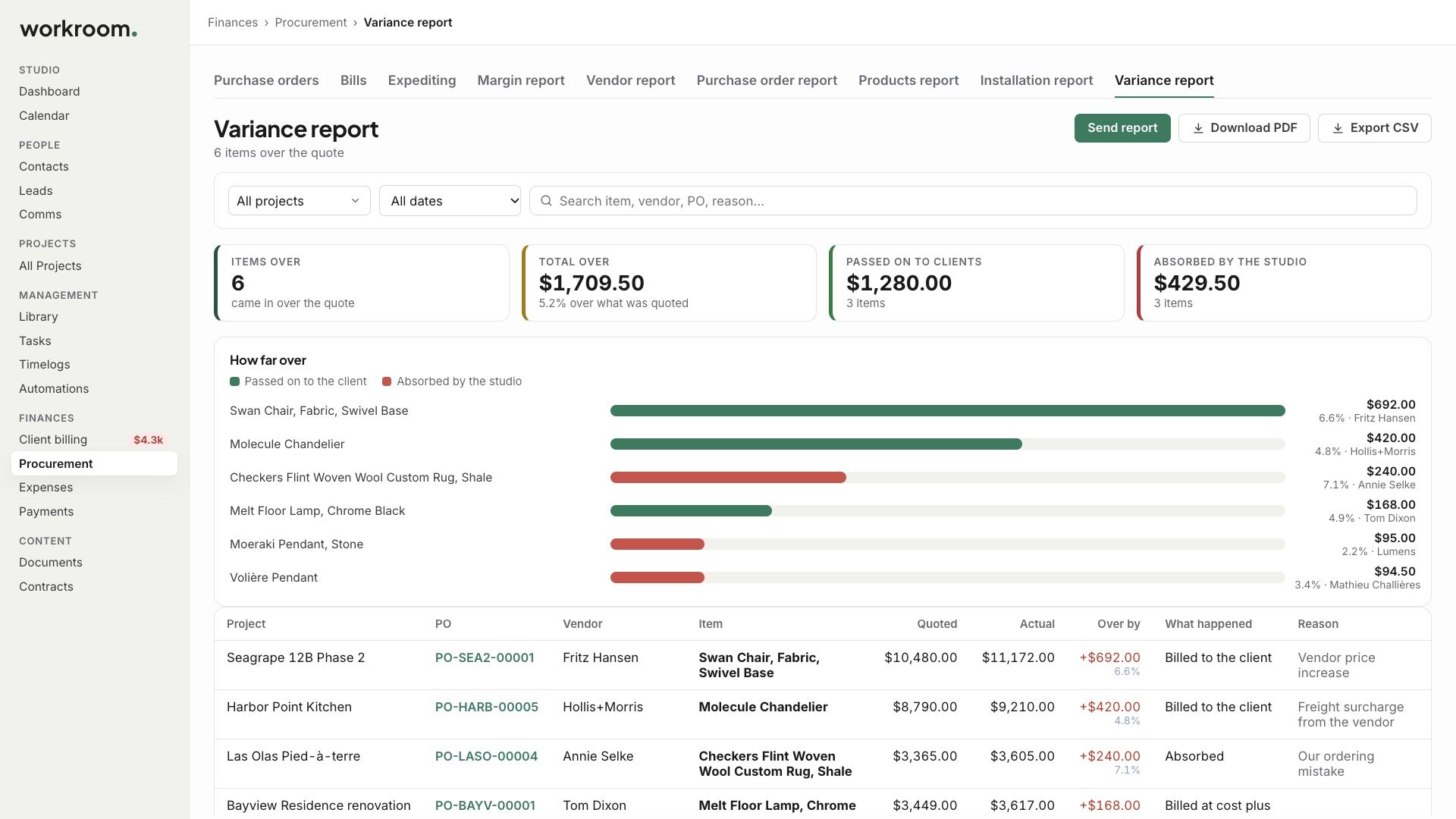1456x819 pixels.
Task: Click the search item, vendor, PO field
Action: pyautogui.click(x=973, y=201)
